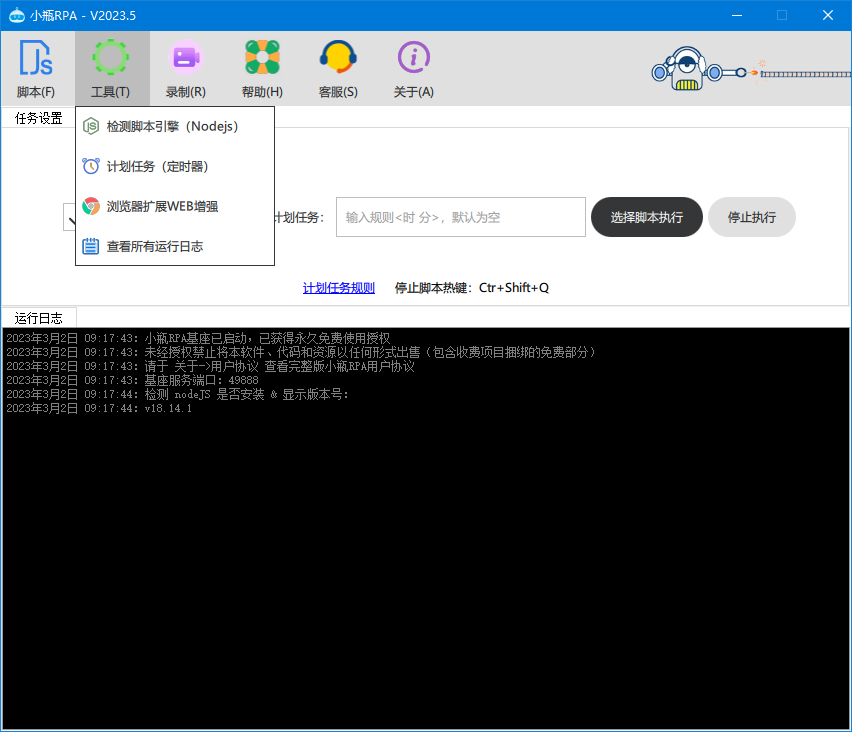Switch to the 运行日志 tab
The image size is (852, 732).
click(x=39, y=318)
